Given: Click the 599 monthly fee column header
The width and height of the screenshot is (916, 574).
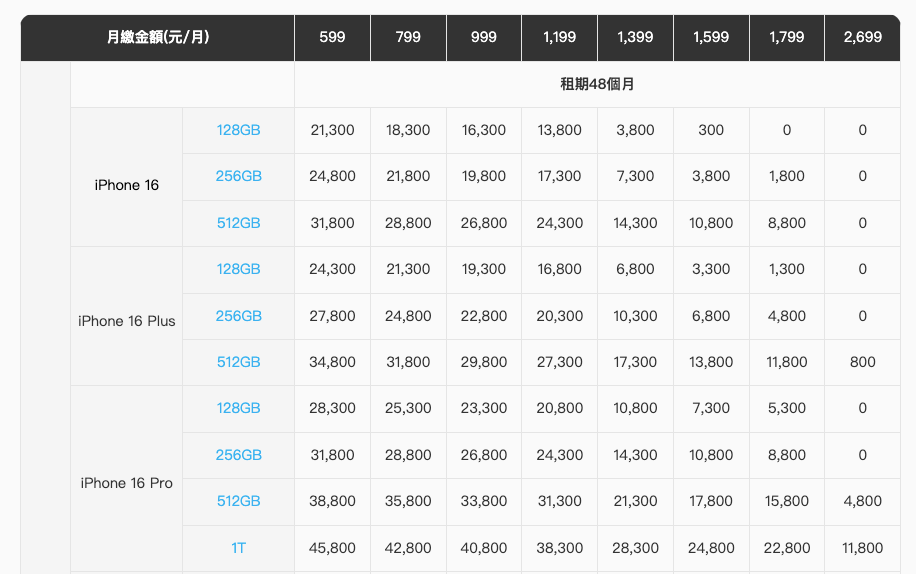Looking at the screenshot, I should [x=332, y=37].
